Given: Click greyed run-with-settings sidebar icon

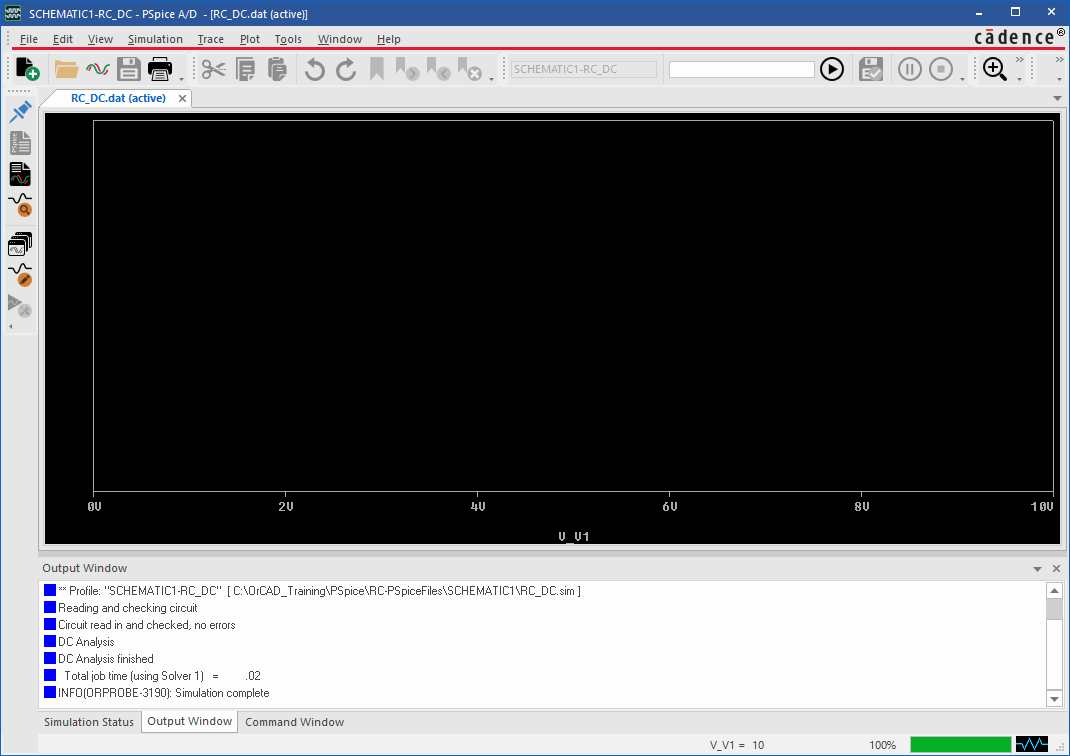Looking at the screenshot, I should click(20, 306).
